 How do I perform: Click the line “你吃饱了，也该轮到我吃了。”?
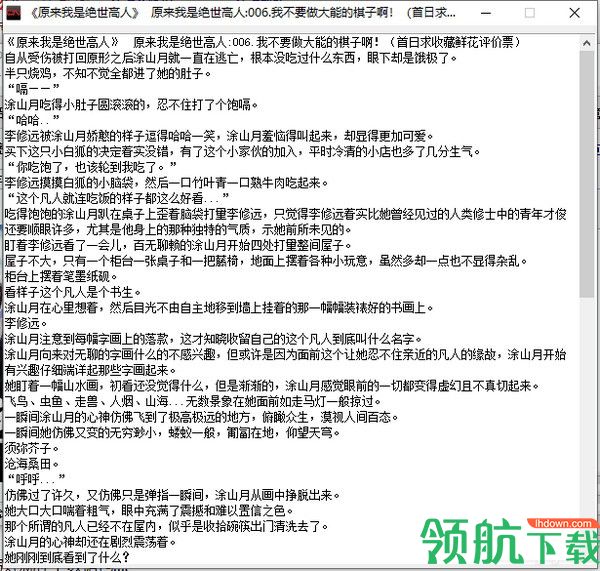[x=92, y=167]
